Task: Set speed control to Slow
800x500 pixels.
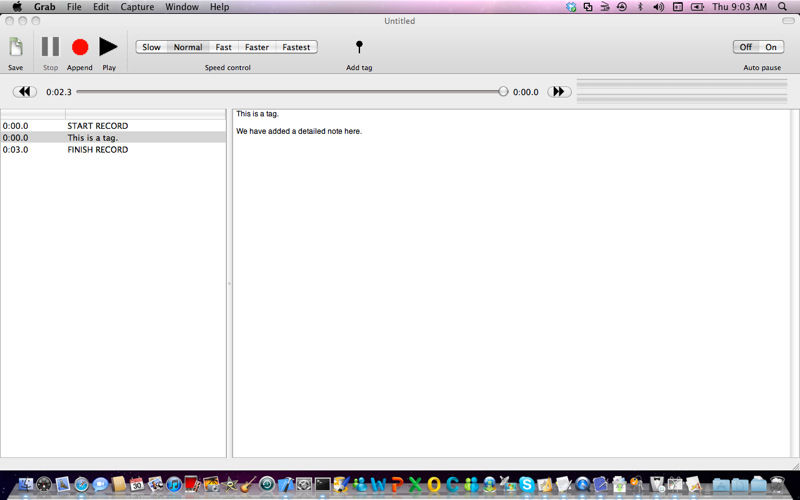Action: pyautogui.click(x=151, y=47)
